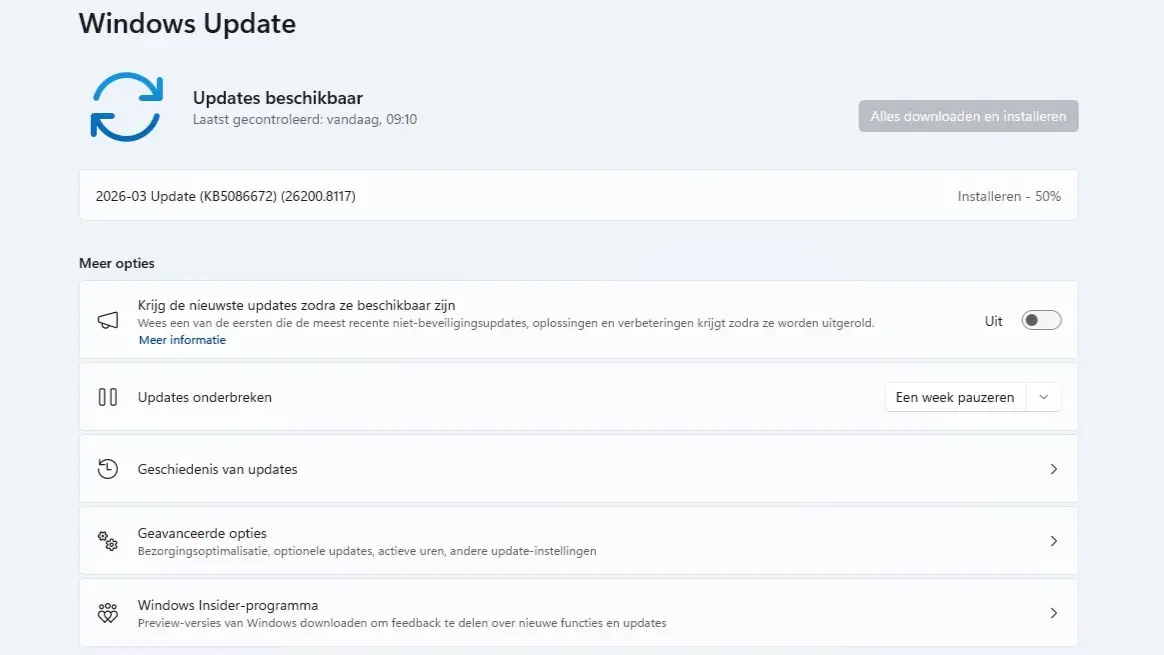
Task: Click the blue Windows Update sync icon
Action: pos(126,106)
